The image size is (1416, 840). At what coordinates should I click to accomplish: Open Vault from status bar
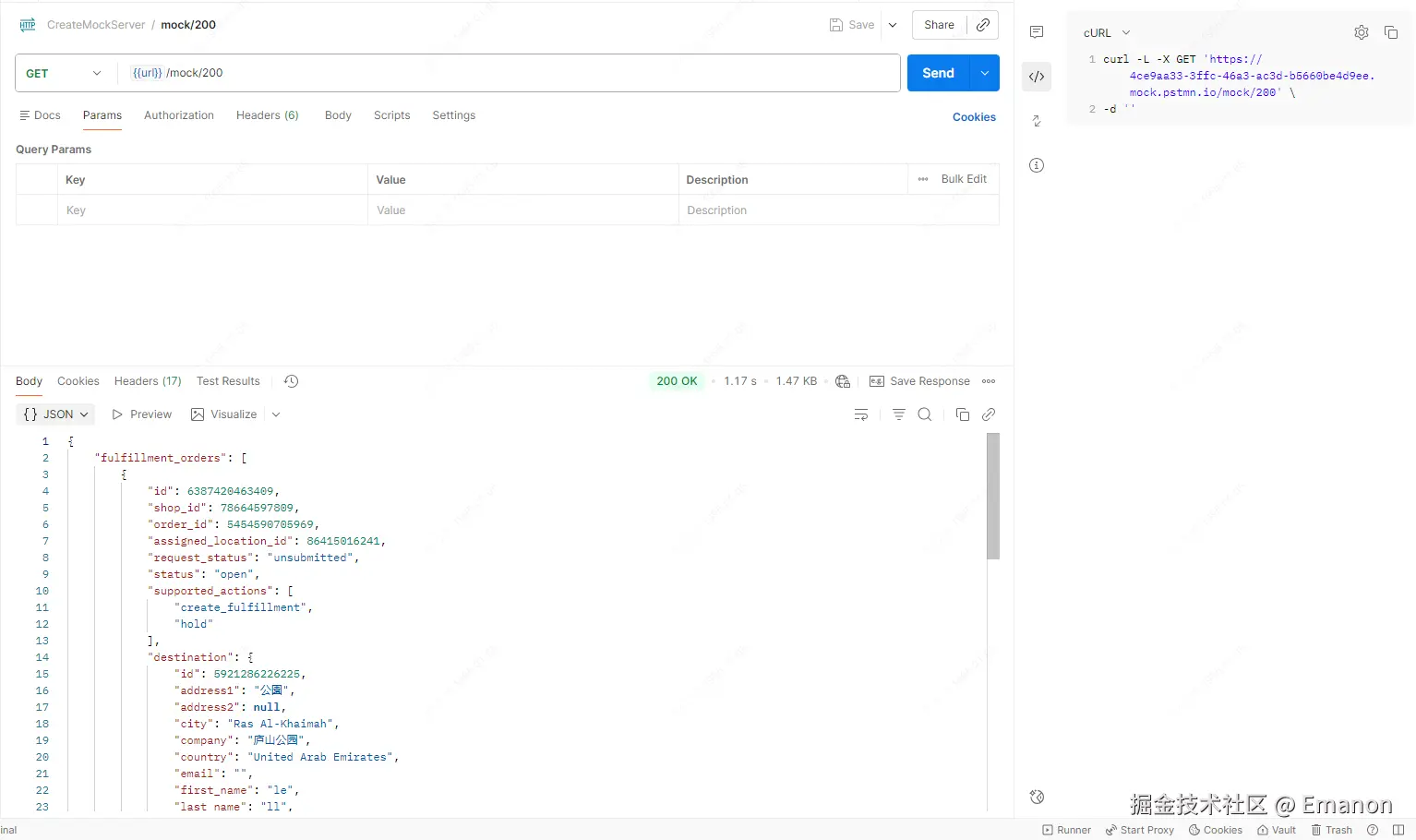[x=1277, y=830]
